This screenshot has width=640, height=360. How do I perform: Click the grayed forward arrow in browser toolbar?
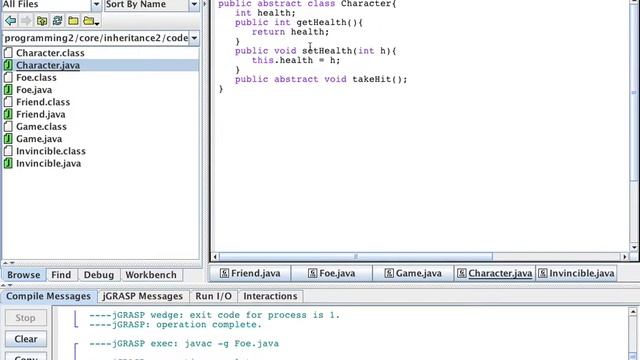click(x=26, y=21)
